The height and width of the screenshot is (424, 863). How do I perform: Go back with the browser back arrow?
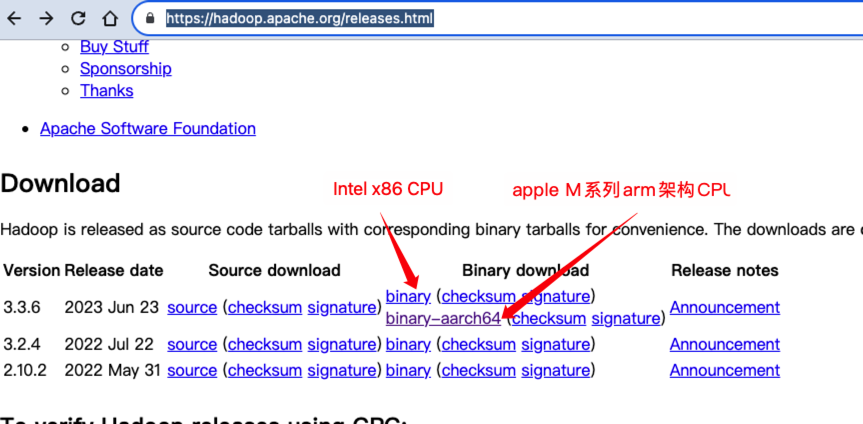14,19
